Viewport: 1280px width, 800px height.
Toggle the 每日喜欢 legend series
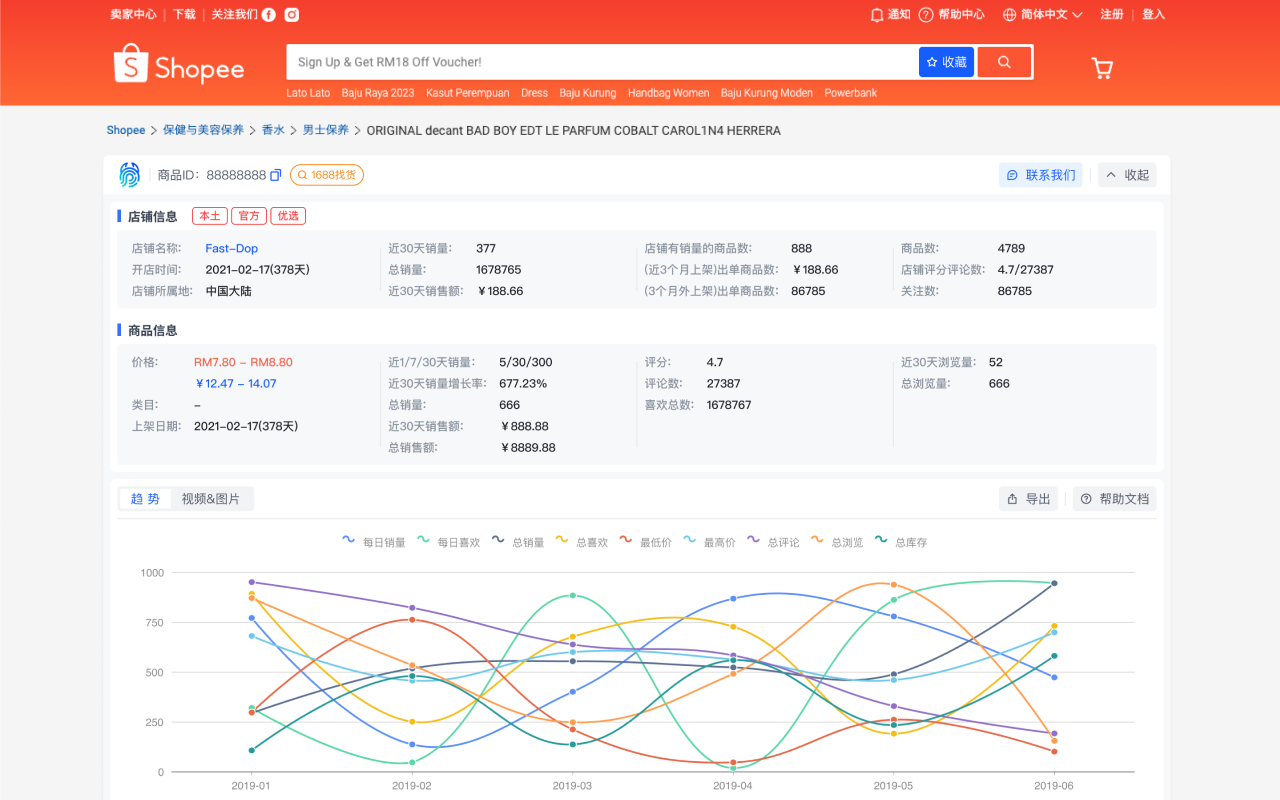tap(448, 542)
